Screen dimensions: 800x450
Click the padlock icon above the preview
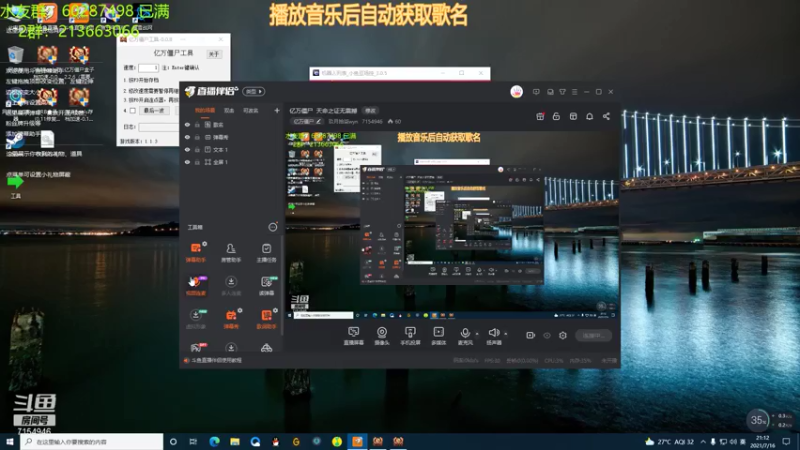coord(556,116)
